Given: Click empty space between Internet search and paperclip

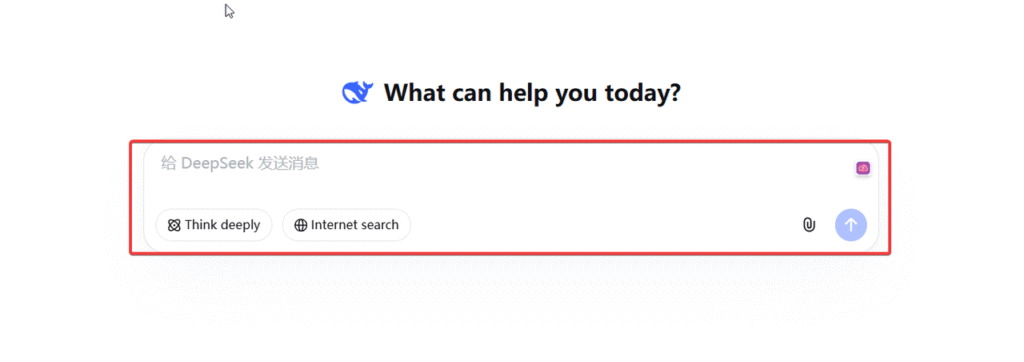Looking at the screenshot, I should tap(604, 225).
